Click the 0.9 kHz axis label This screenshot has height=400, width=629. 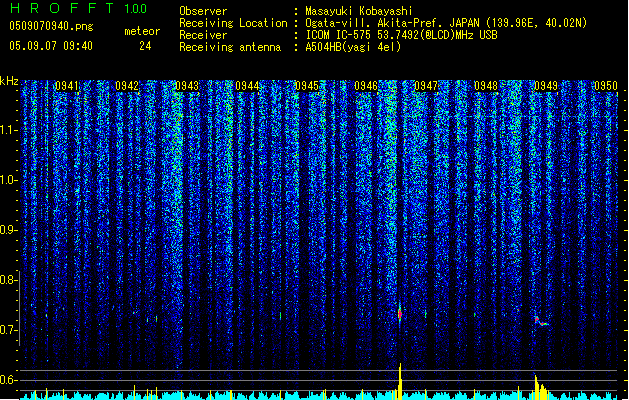coord(8,230)
